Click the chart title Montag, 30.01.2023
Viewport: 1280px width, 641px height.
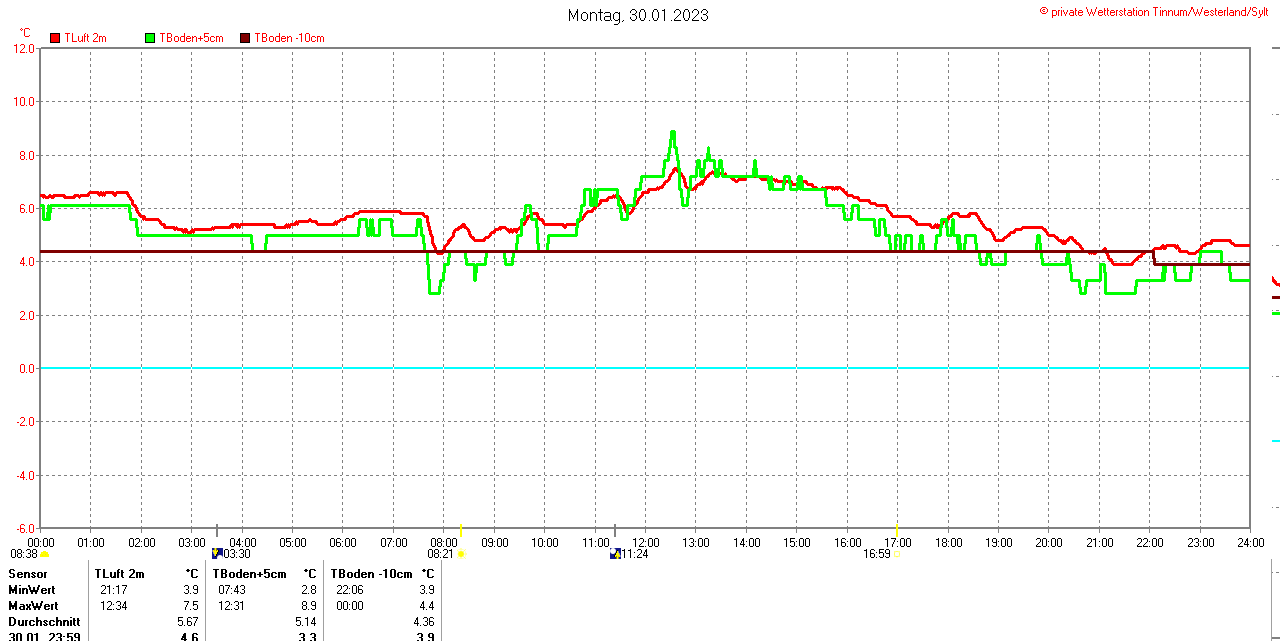pos(638,15)
